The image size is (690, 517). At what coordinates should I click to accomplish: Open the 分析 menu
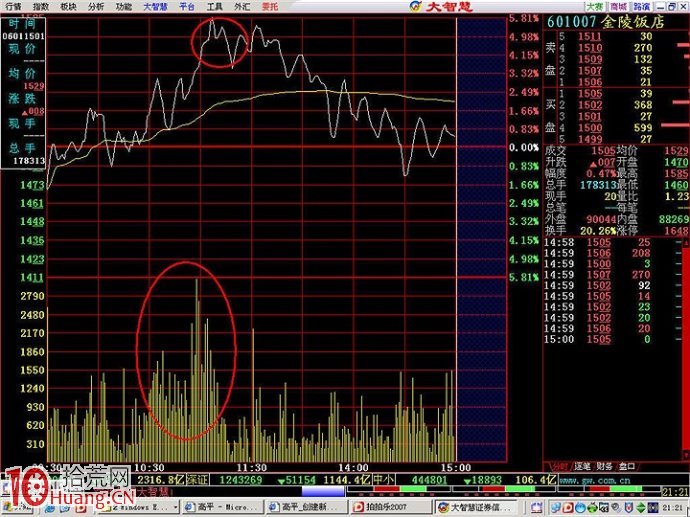click(x=96, y=7)
